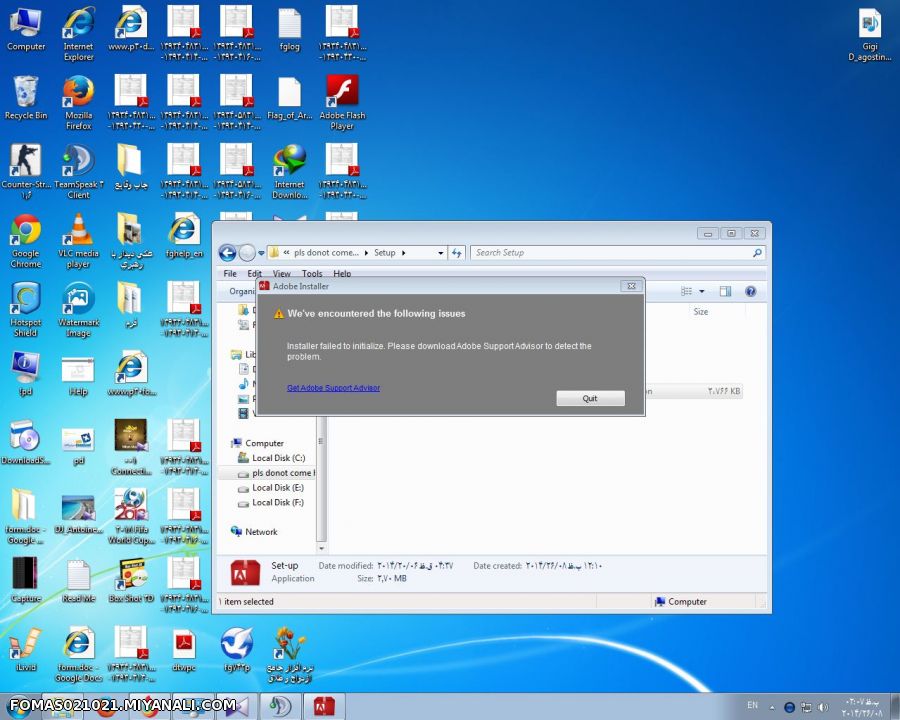Open the Computer desktop icon
The width and height of the screenshot is (900, 720).
point(25,29)
